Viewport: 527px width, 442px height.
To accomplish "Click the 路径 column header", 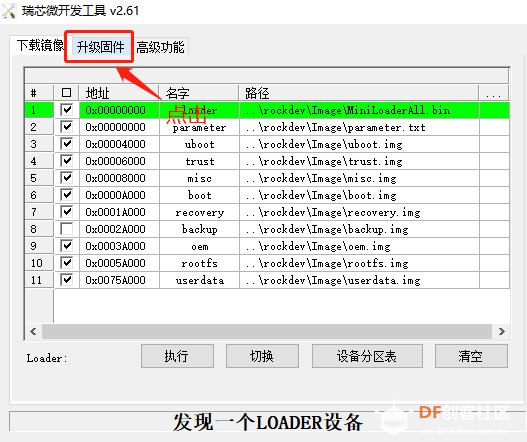I will pyautogui.click(x=359, y=93).
